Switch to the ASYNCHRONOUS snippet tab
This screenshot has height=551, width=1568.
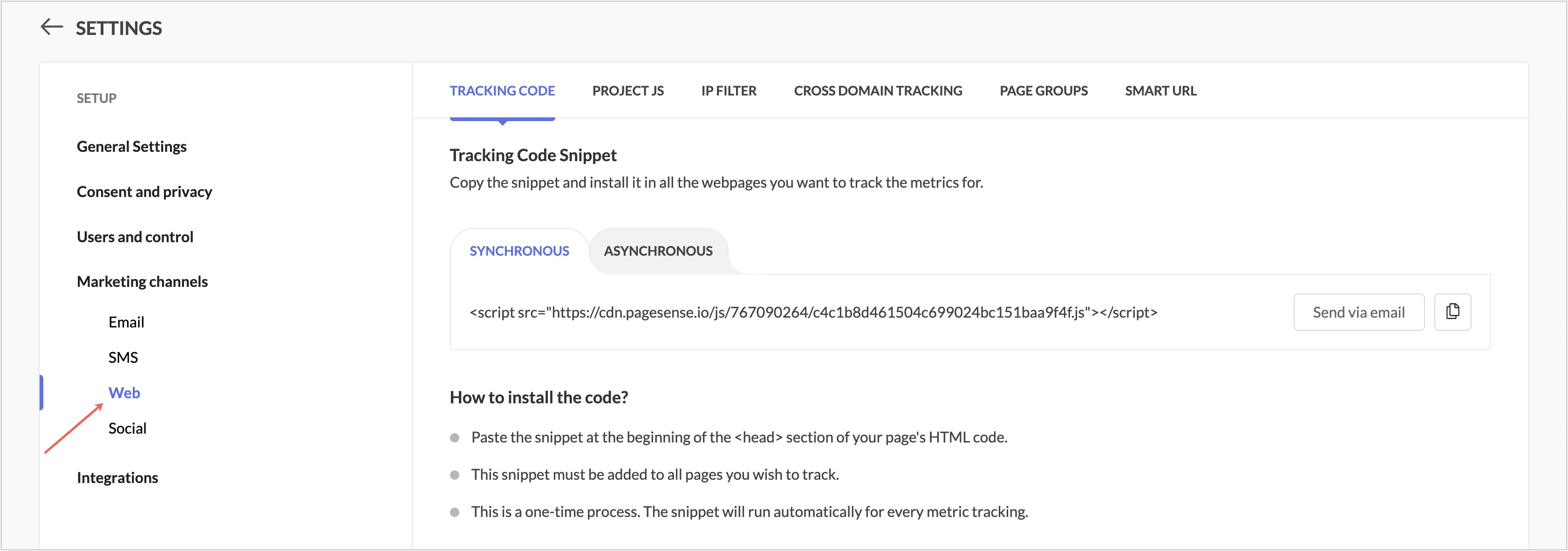[658, 251]
